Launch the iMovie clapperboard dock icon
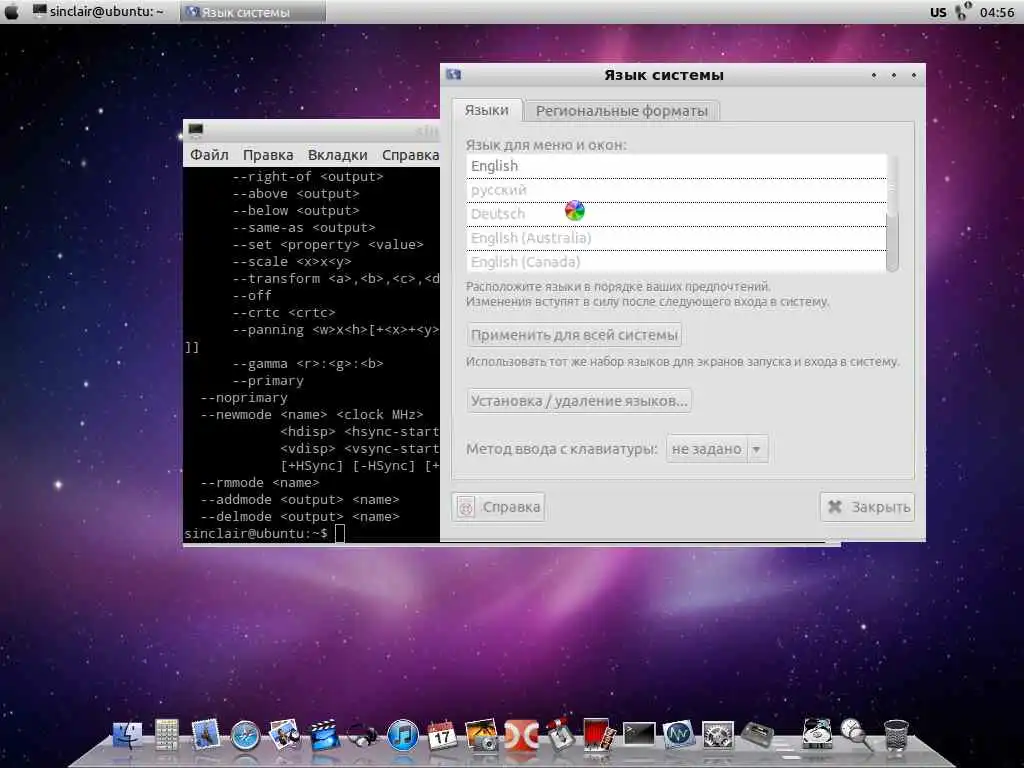 pos(325,736)
